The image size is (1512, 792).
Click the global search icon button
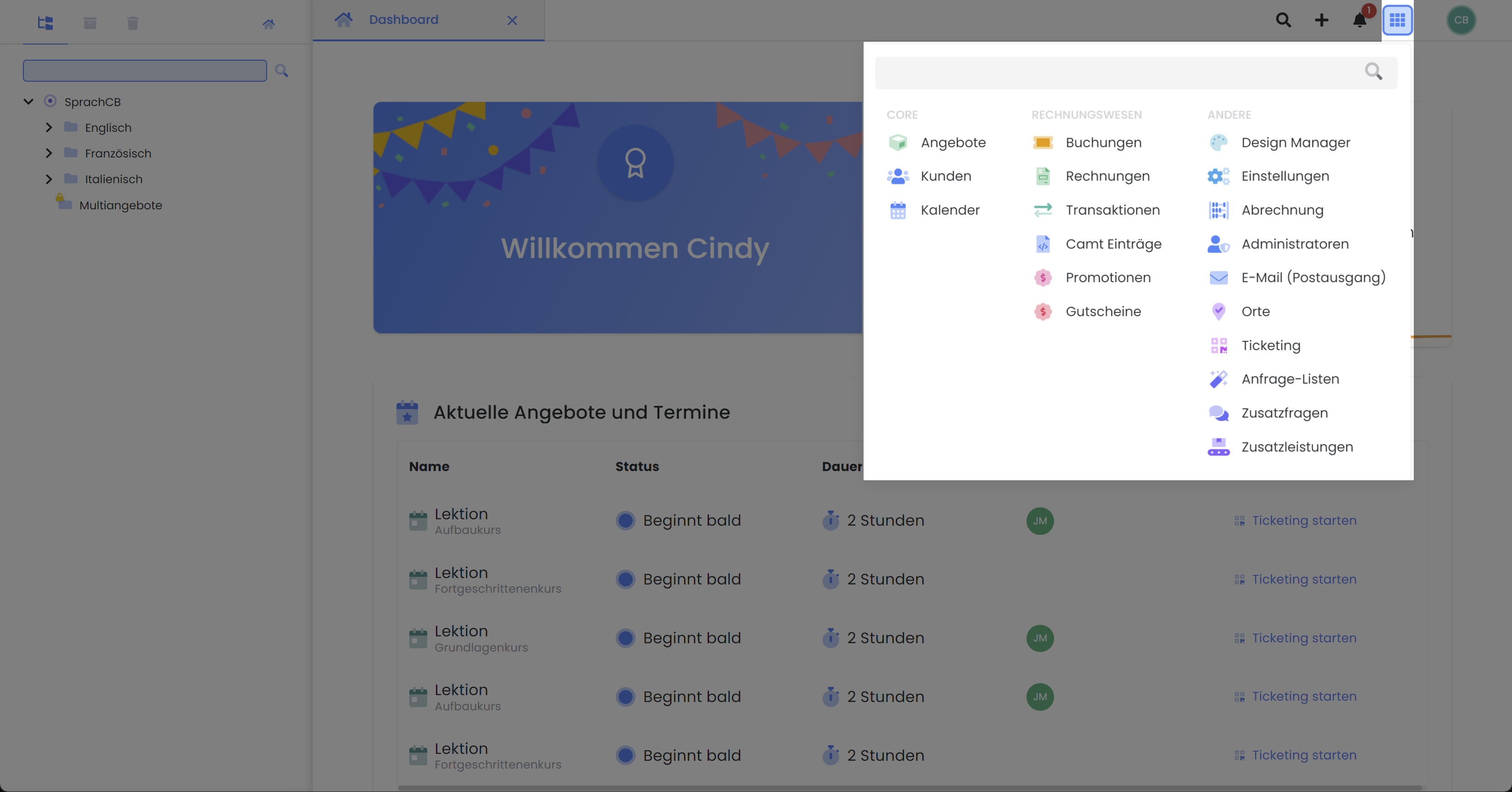(1283, 19)
